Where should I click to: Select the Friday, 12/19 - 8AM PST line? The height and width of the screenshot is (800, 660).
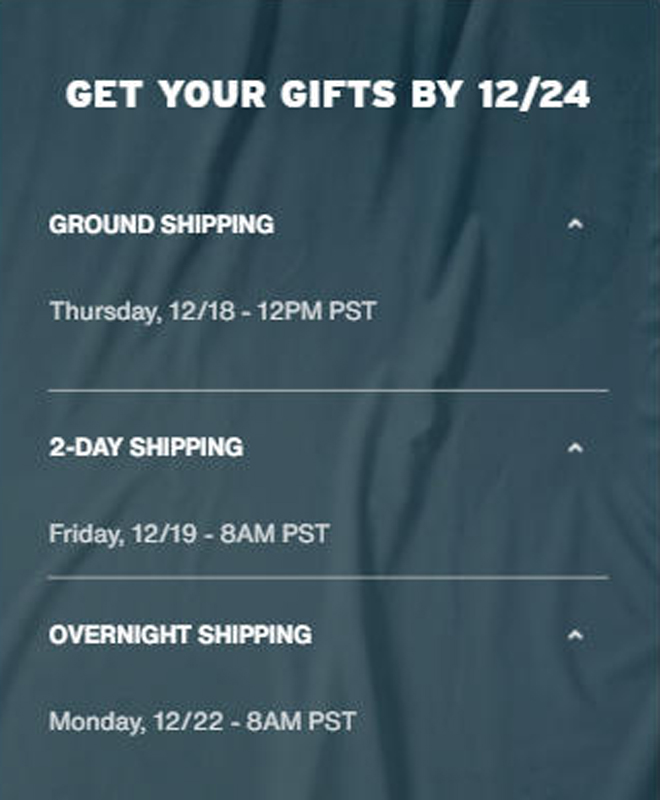(x=189, y=533)
